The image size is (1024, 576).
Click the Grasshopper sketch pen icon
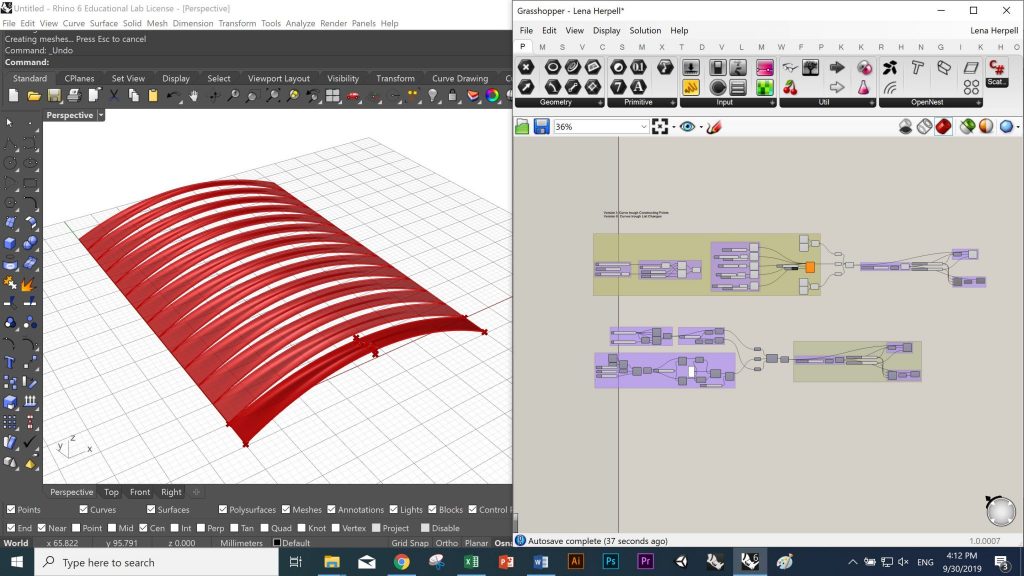(x=713, y=127)
